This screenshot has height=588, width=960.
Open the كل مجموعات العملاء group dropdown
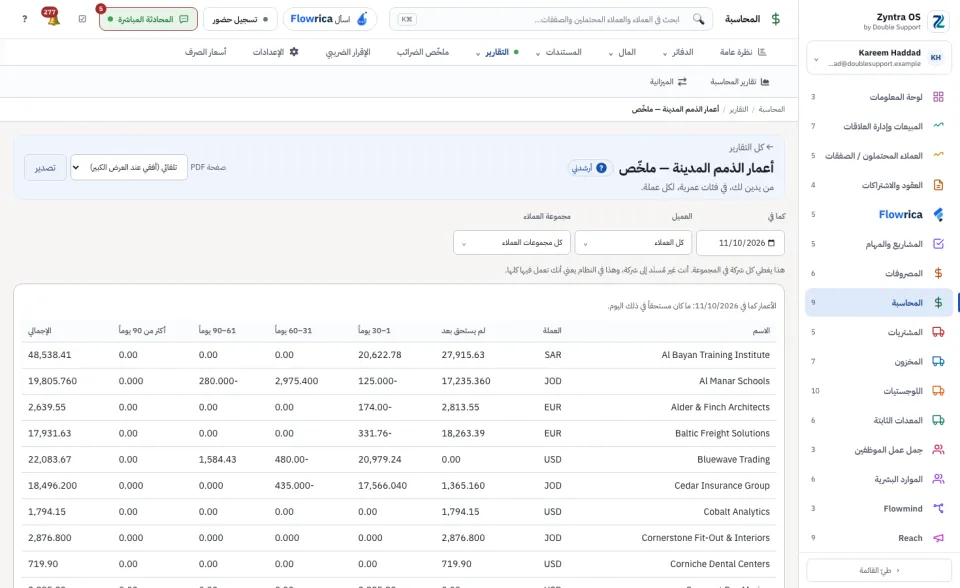click(x=512, y=243)
